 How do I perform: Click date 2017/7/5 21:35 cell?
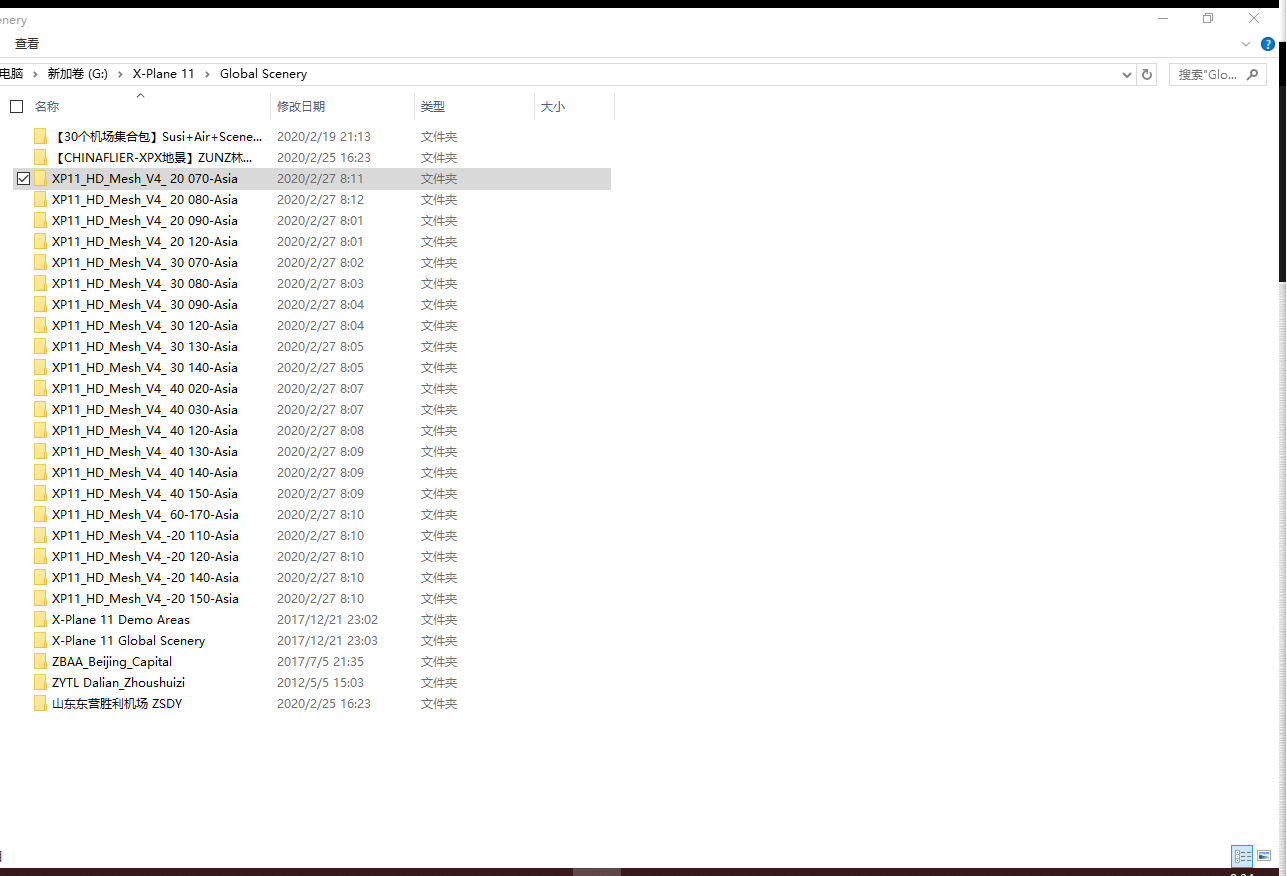[x=320, y=661]
